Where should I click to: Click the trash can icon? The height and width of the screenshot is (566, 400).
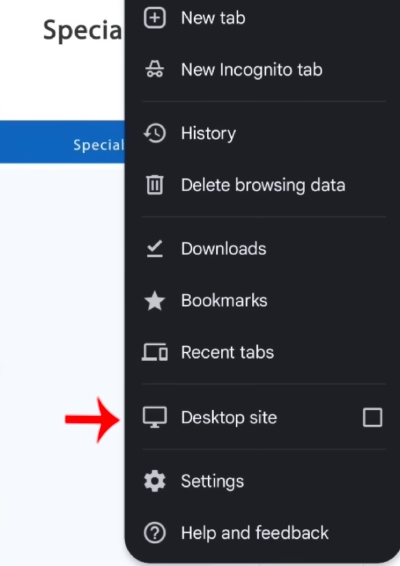pyautogui.click(x=155, y=185)
